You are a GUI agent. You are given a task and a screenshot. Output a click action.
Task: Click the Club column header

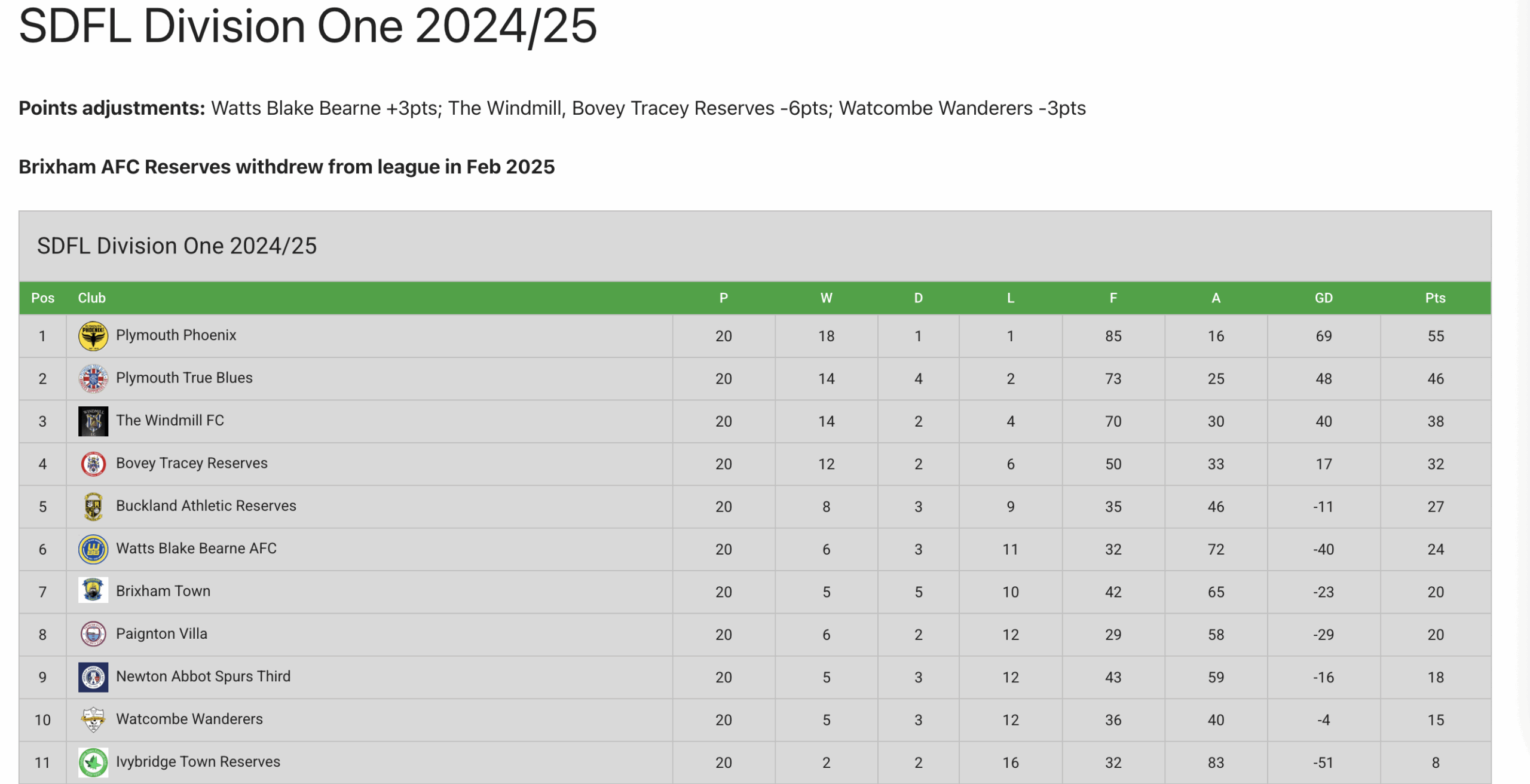[91, 298]
